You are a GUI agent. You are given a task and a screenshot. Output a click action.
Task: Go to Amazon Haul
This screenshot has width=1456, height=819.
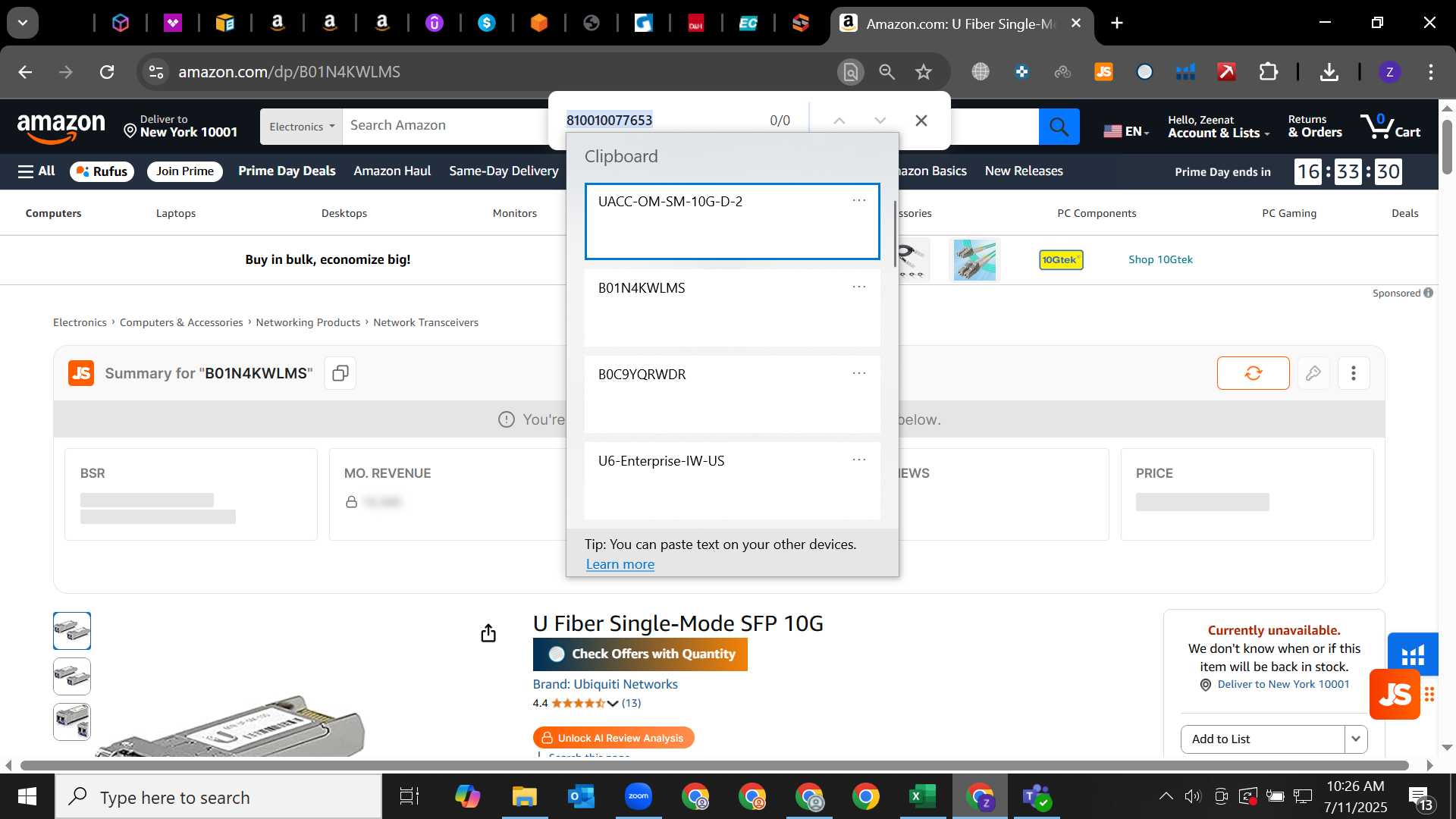point(392,171)
